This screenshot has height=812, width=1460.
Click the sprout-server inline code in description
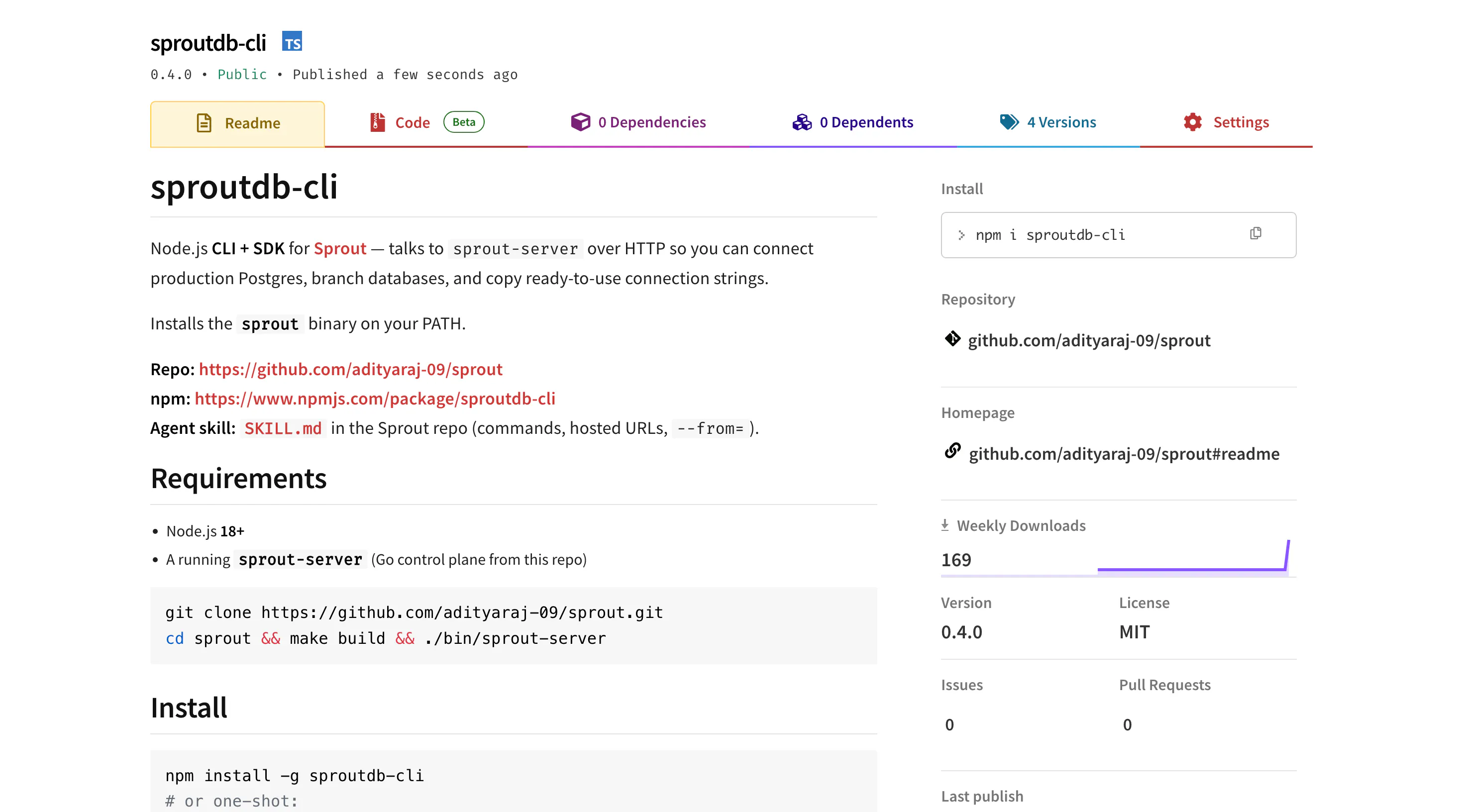pyautogui.click(x=515, y=249)
